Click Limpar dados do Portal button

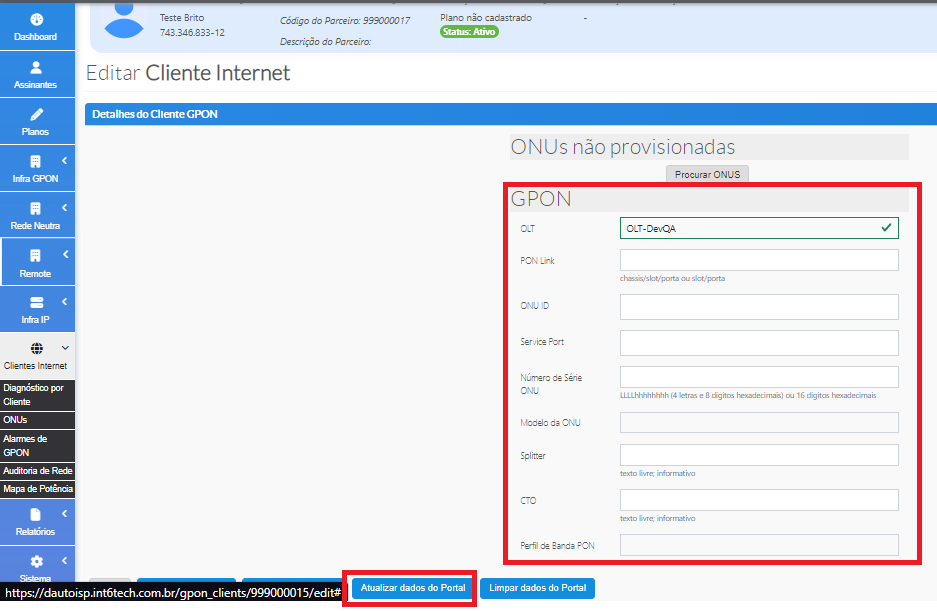pyautogui.click(x=537, y=588)
